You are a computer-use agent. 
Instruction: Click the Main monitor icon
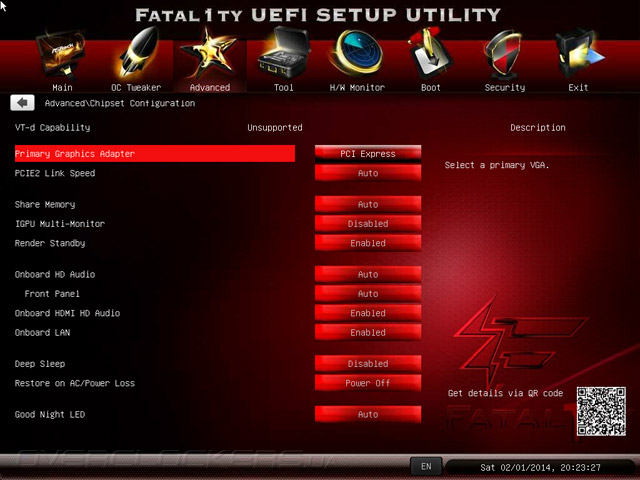pos(61,53)
